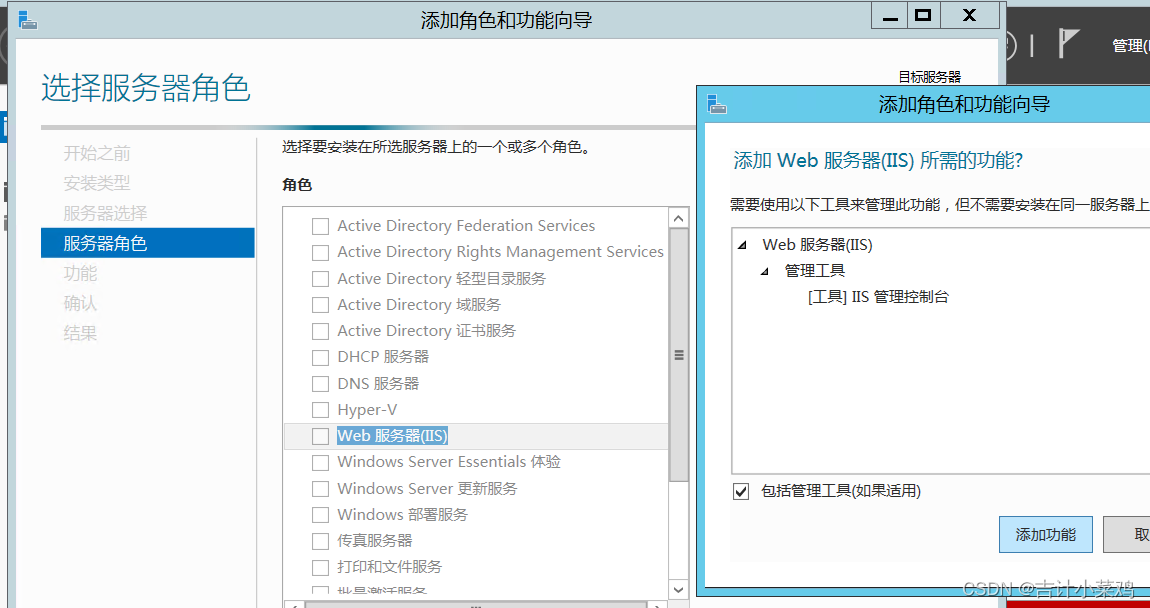
Task: Go to 结果 wizard step
Action: (80, 334)
